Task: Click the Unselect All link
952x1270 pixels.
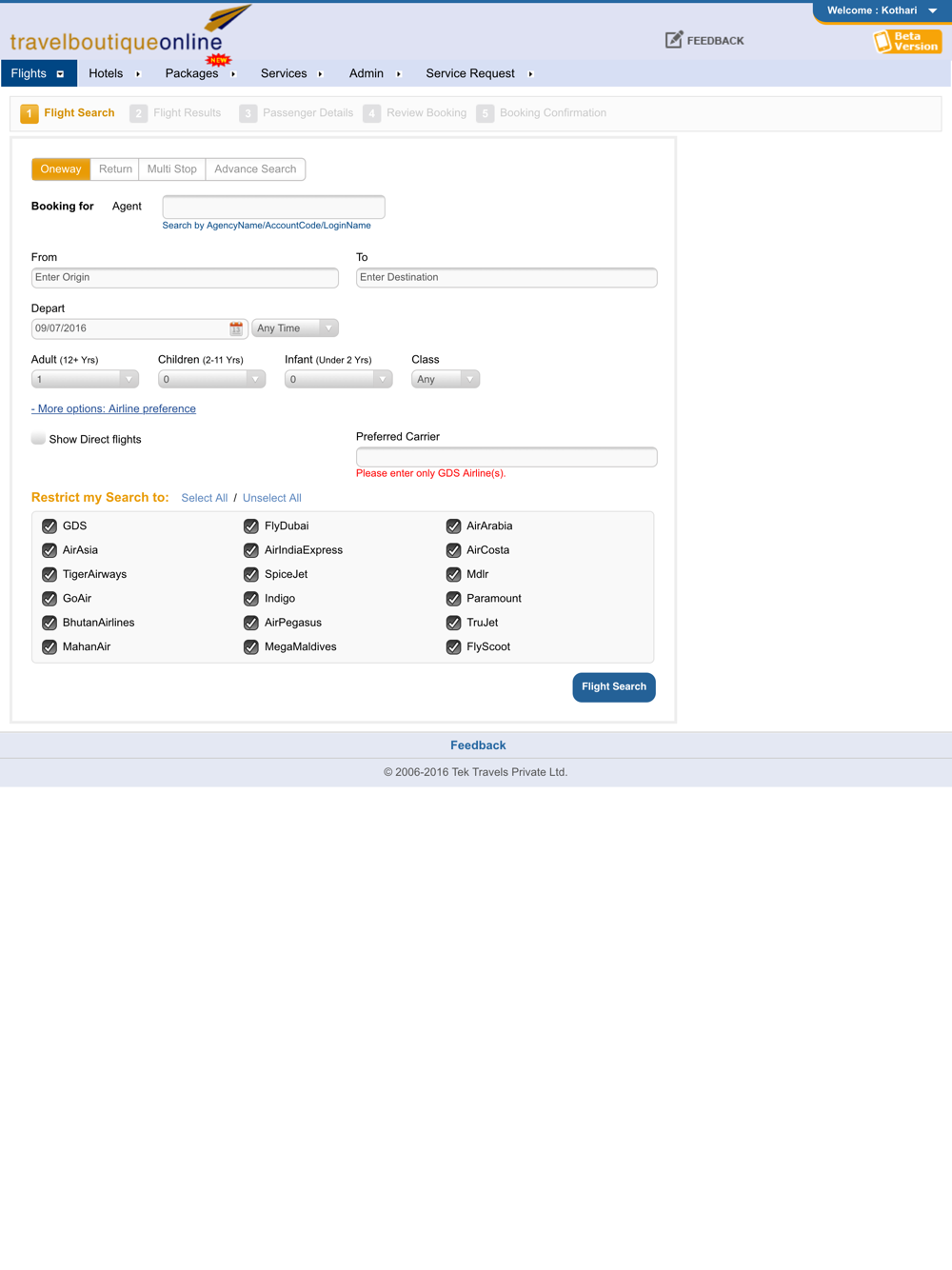Action: coord(272,498)
